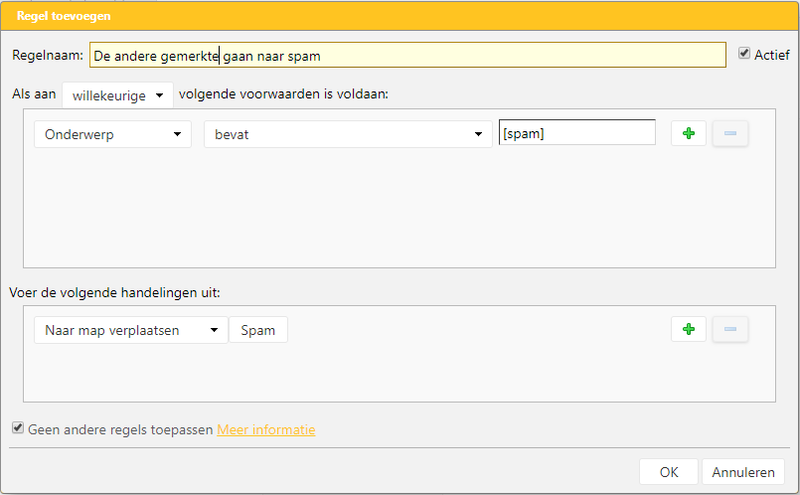Image resolution: width=800 pixels, height=495 pixels.
Task: Confirm the rule with OK
Action: click(x=668, y=472)
